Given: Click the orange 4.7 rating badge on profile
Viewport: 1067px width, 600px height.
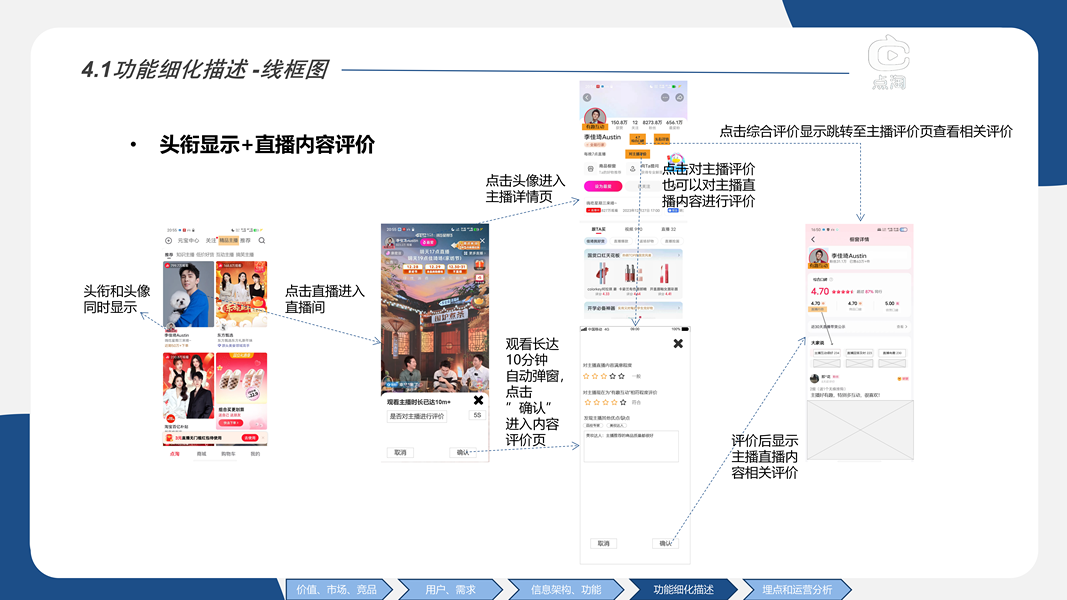Looking at the screenshot, I should (638, 139).
